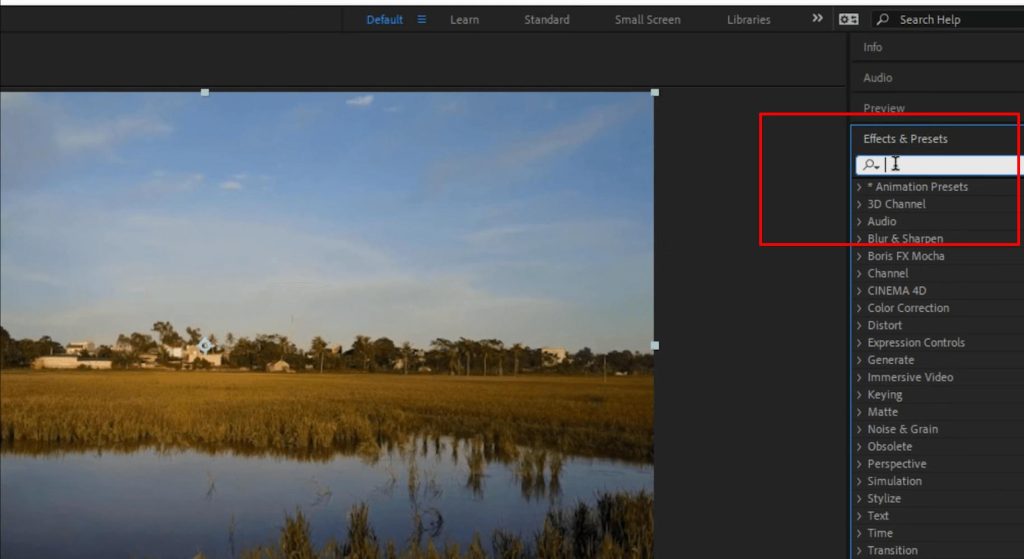Expand the Color Correction category

tap(859, 308)
